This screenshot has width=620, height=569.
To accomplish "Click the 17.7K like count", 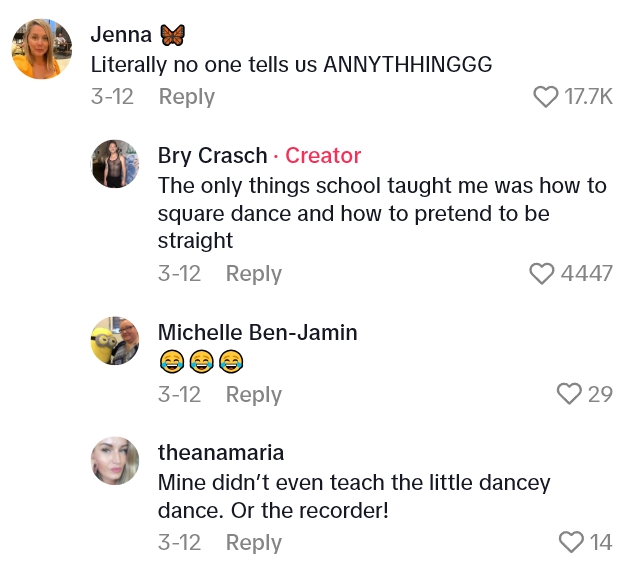I will (x=588, y=97).
